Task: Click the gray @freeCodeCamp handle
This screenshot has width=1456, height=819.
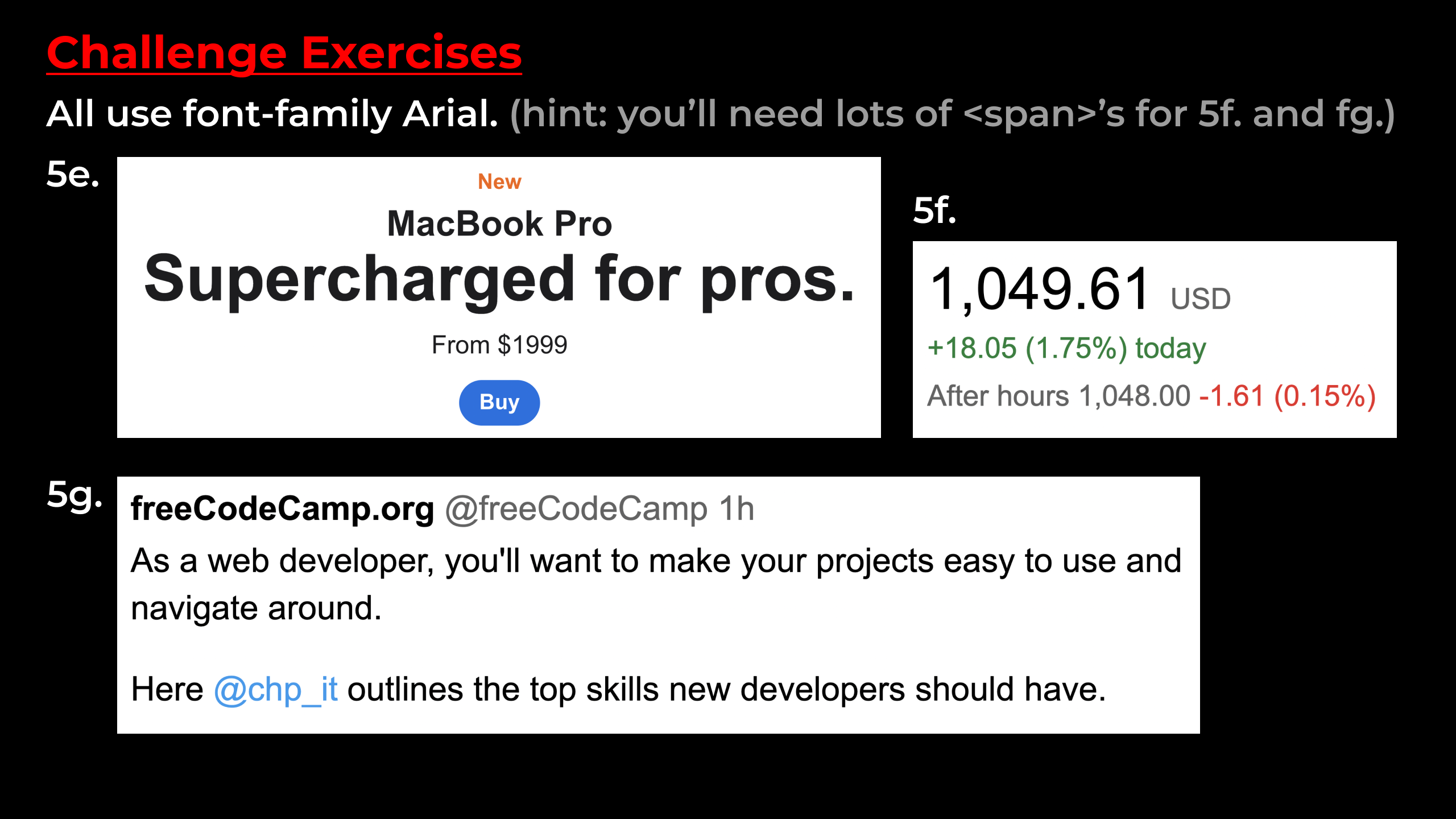Action: [x=576, y=508]
